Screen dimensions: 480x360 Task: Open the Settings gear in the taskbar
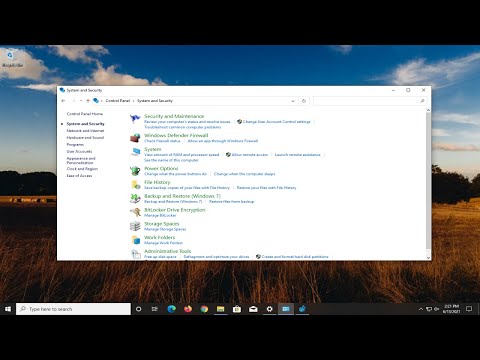click(269, 309)
